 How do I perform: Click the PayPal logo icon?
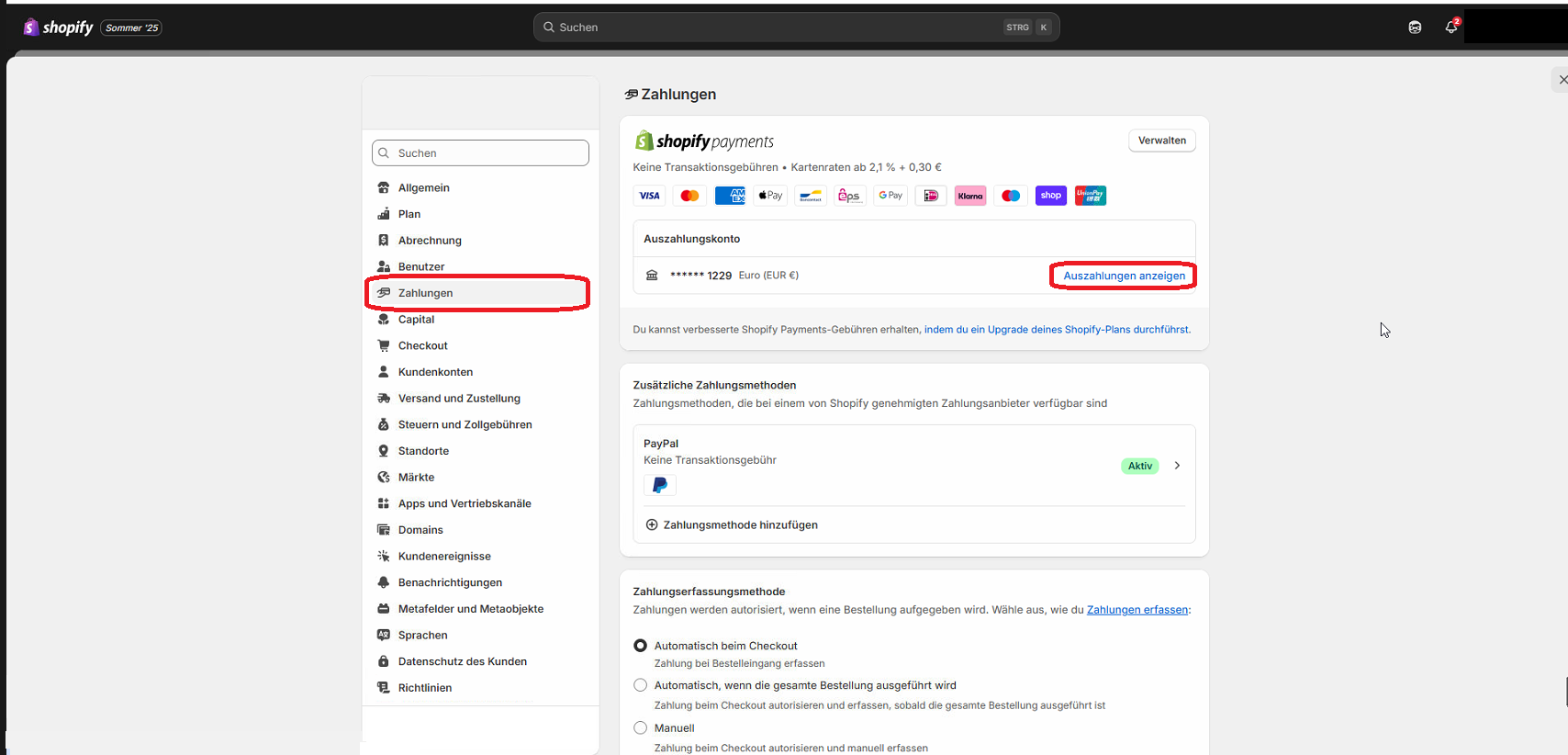(x=659, y=485)
